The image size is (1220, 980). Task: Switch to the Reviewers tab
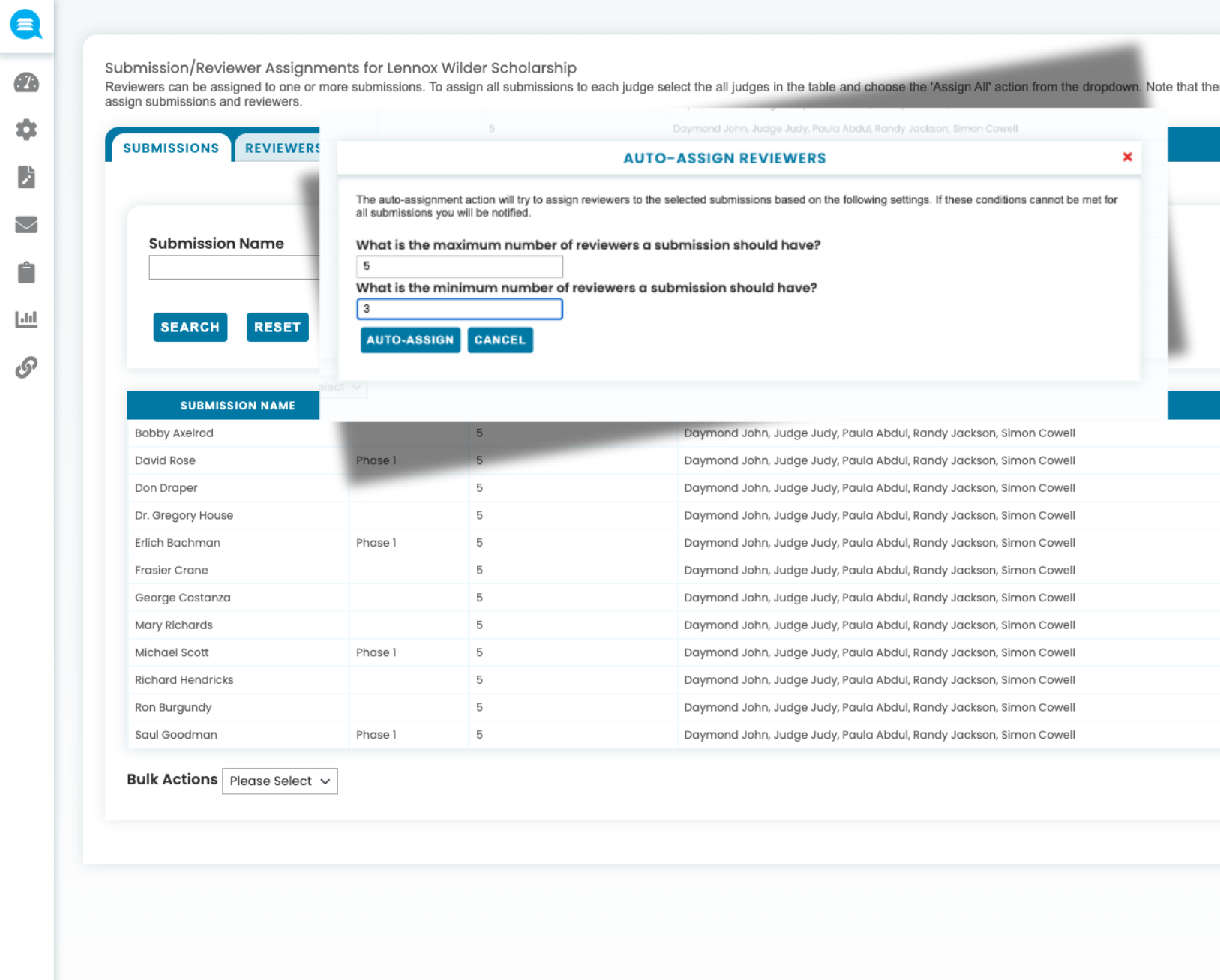pyautogui.click(x=281, y=148)
